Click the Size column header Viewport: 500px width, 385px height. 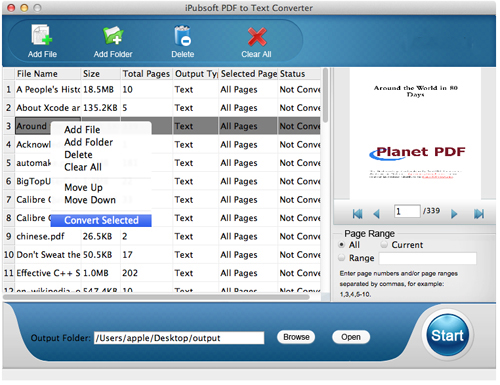[101, 74]
